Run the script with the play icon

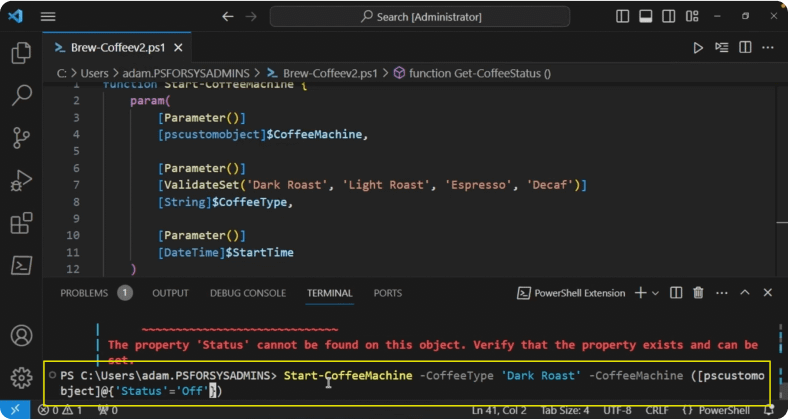pos(698,48)
